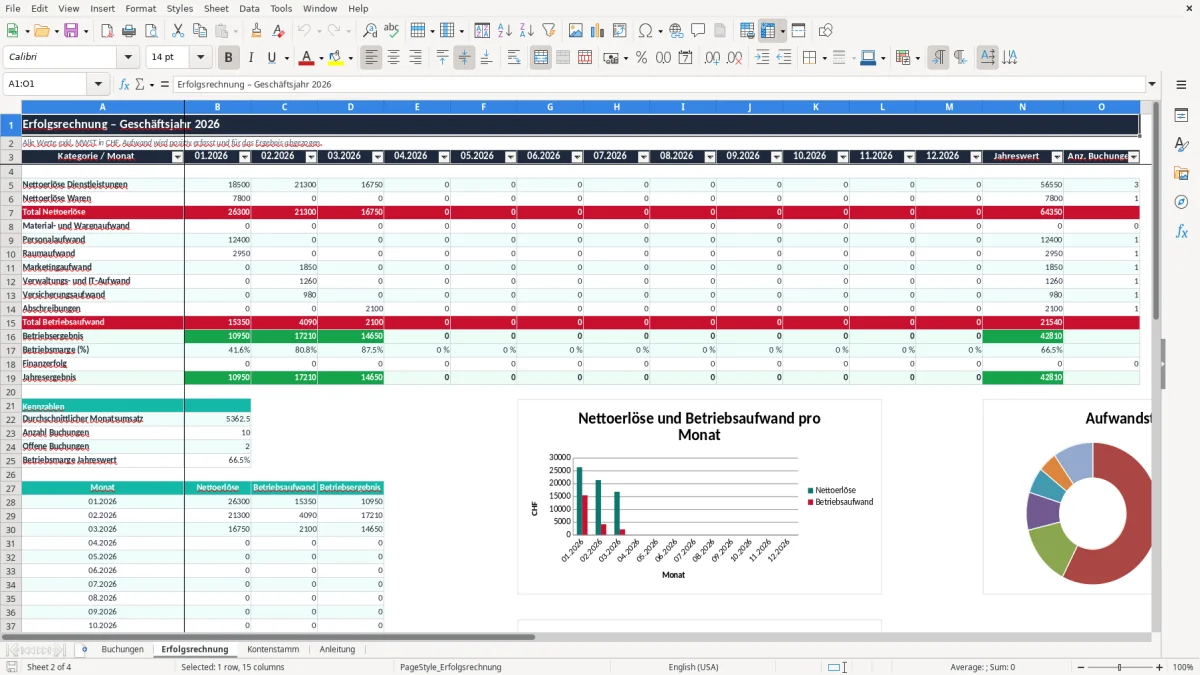Toggle Left-To-Right text direction
1200x675 pixels.
938,58
